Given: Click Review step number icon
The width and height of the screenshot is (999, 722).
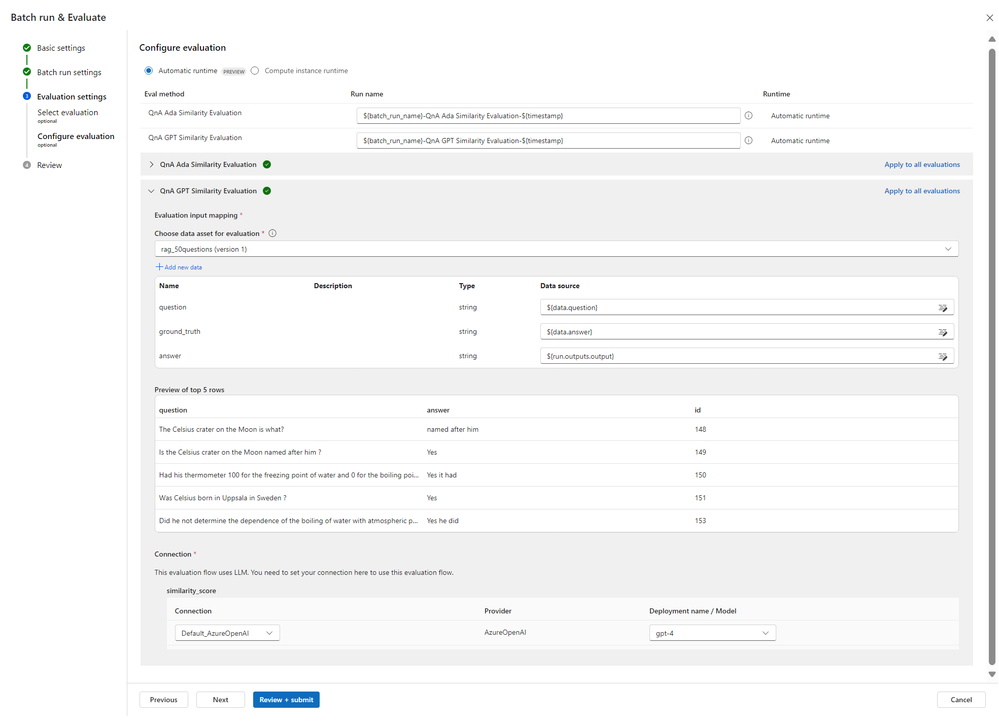Looking at the screenshot, I should click(27, 165).
